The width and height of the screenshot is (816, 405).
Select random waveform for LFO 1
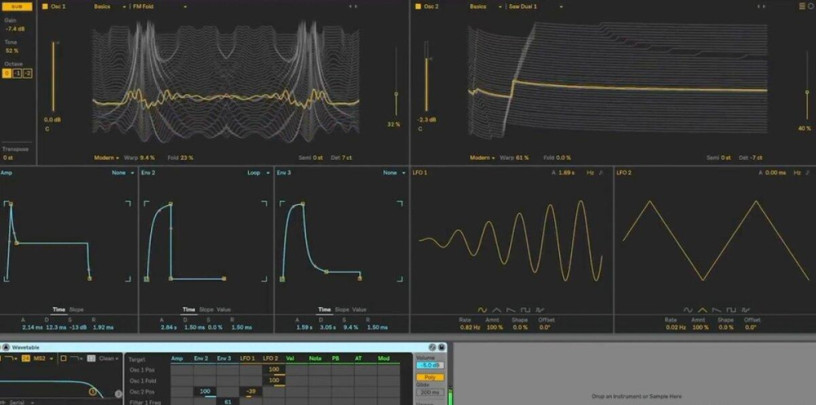(x=540, y=310)
